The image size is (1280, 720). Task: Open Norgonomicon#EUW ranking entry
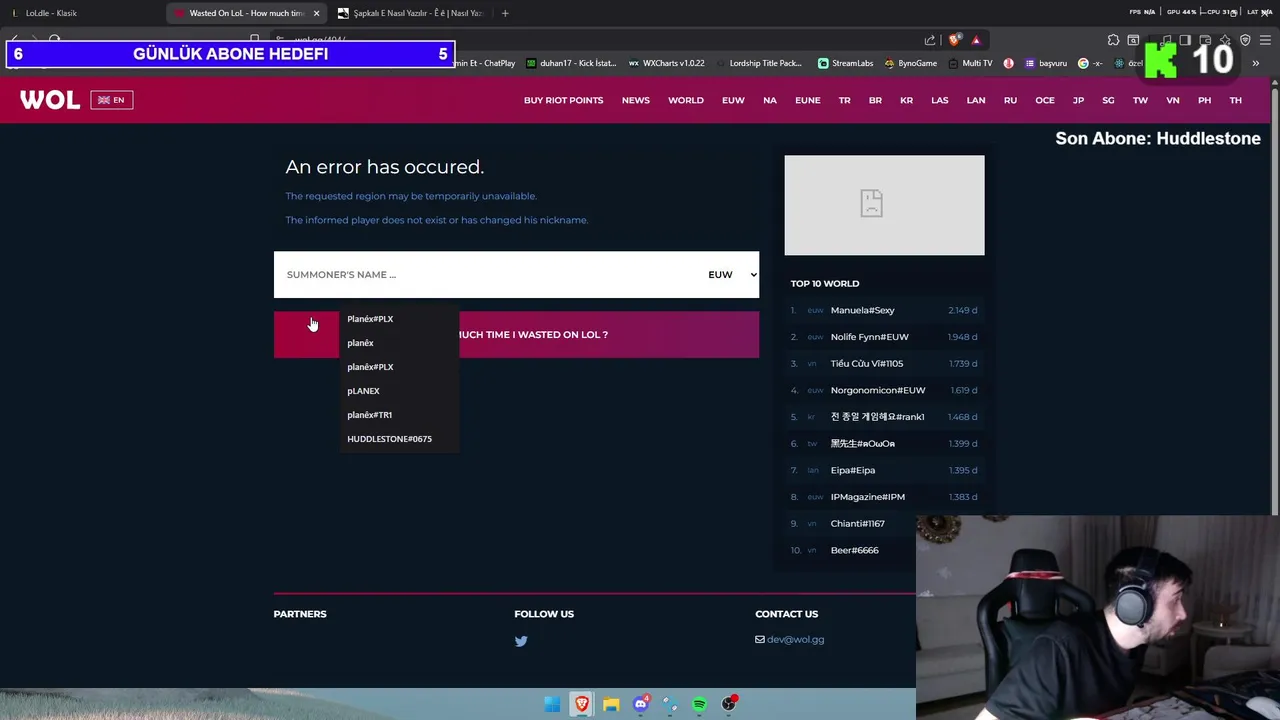point(877,390)
